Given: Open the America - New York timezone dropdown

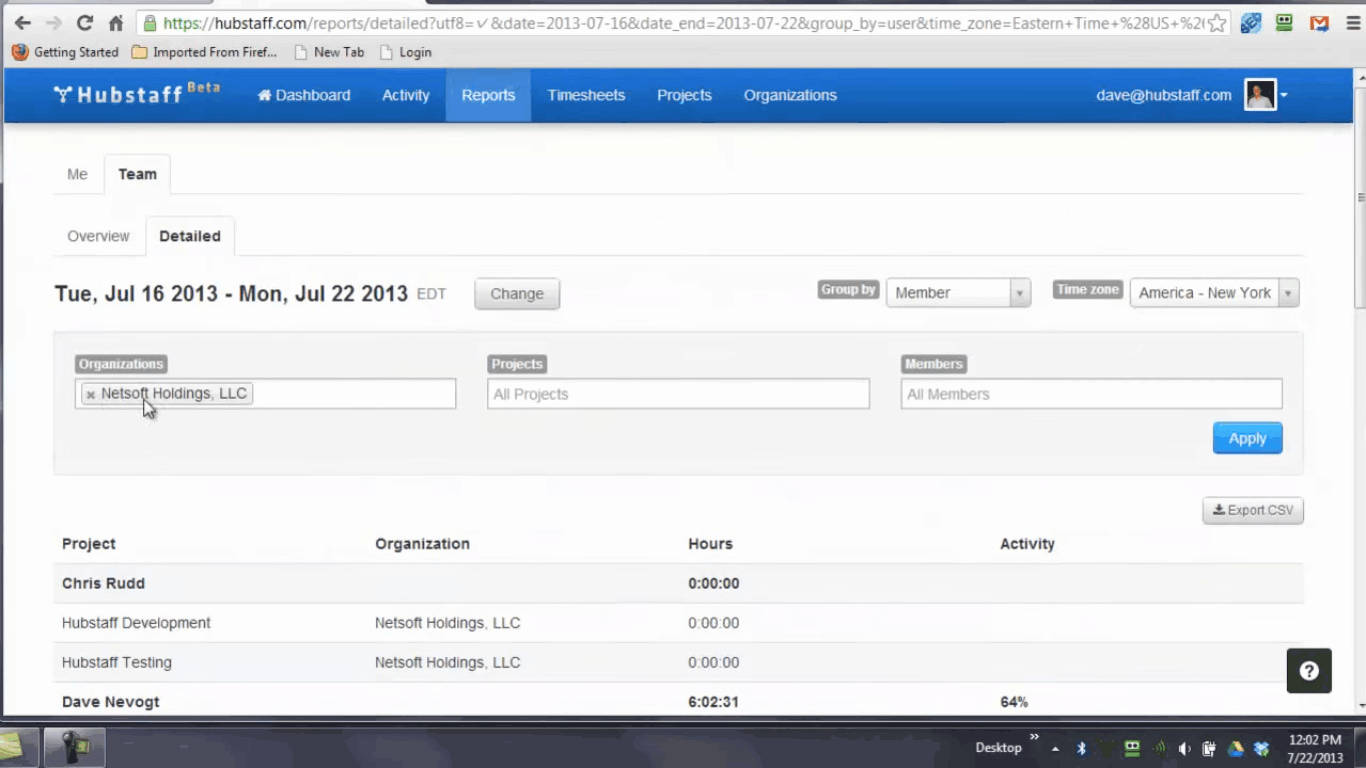Looking at the screenshot, I should click(1213, 293).
